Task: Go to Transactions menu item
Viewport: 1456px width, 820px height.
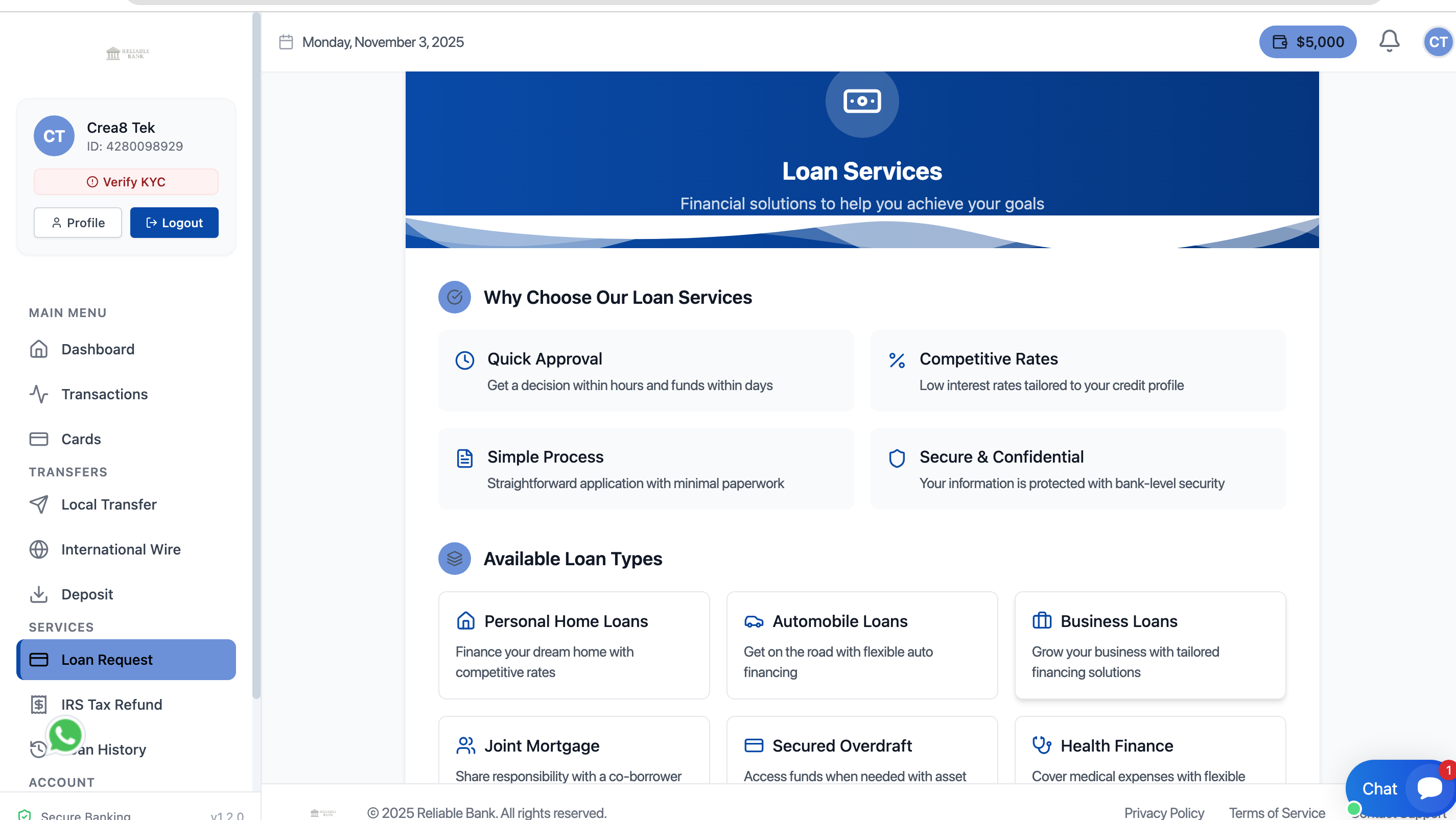Action: point(105,394)
